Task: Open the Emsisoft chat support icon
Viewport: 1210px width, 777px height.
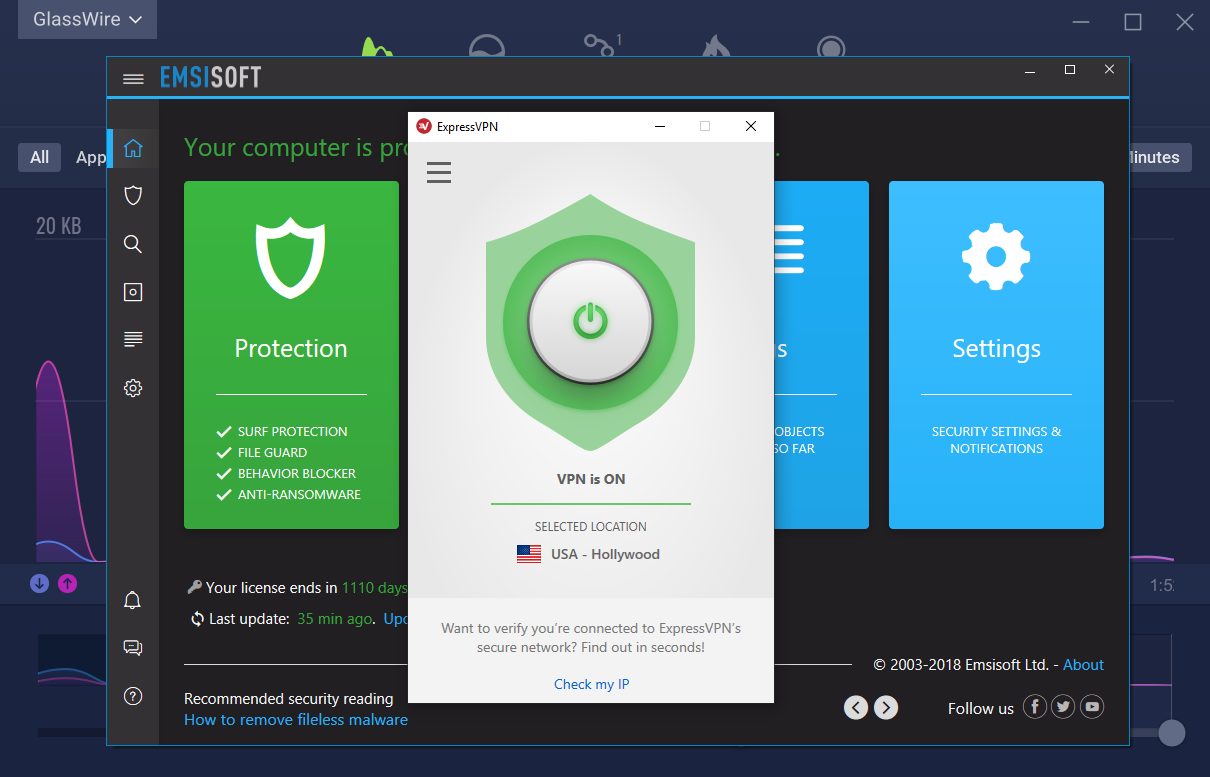Action: coord(132,648)
